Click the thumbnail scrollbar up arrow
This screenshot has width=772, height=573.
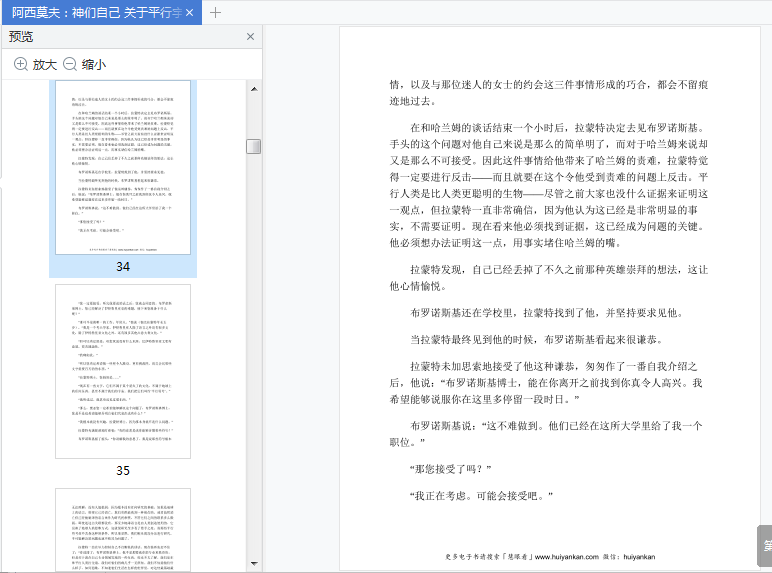pyautogui.click(x=254, y=89)
